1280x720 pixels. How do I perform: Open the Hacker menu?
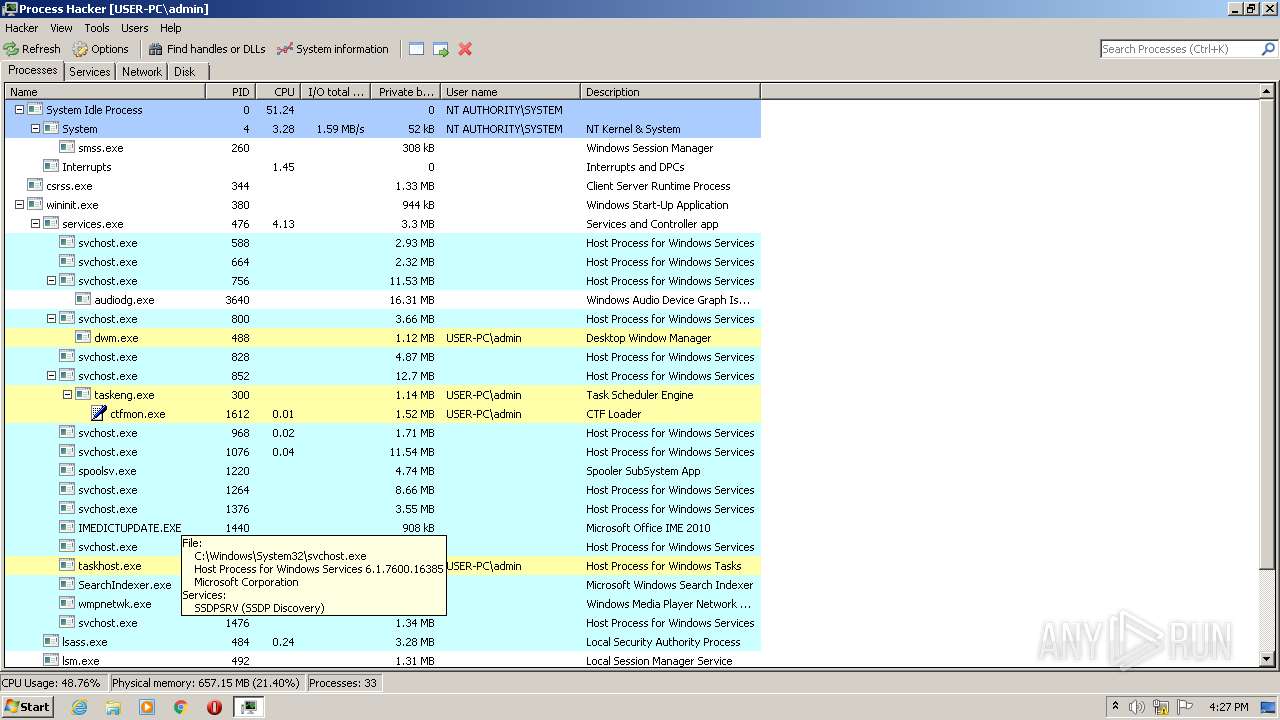click(x=22, y=28)
